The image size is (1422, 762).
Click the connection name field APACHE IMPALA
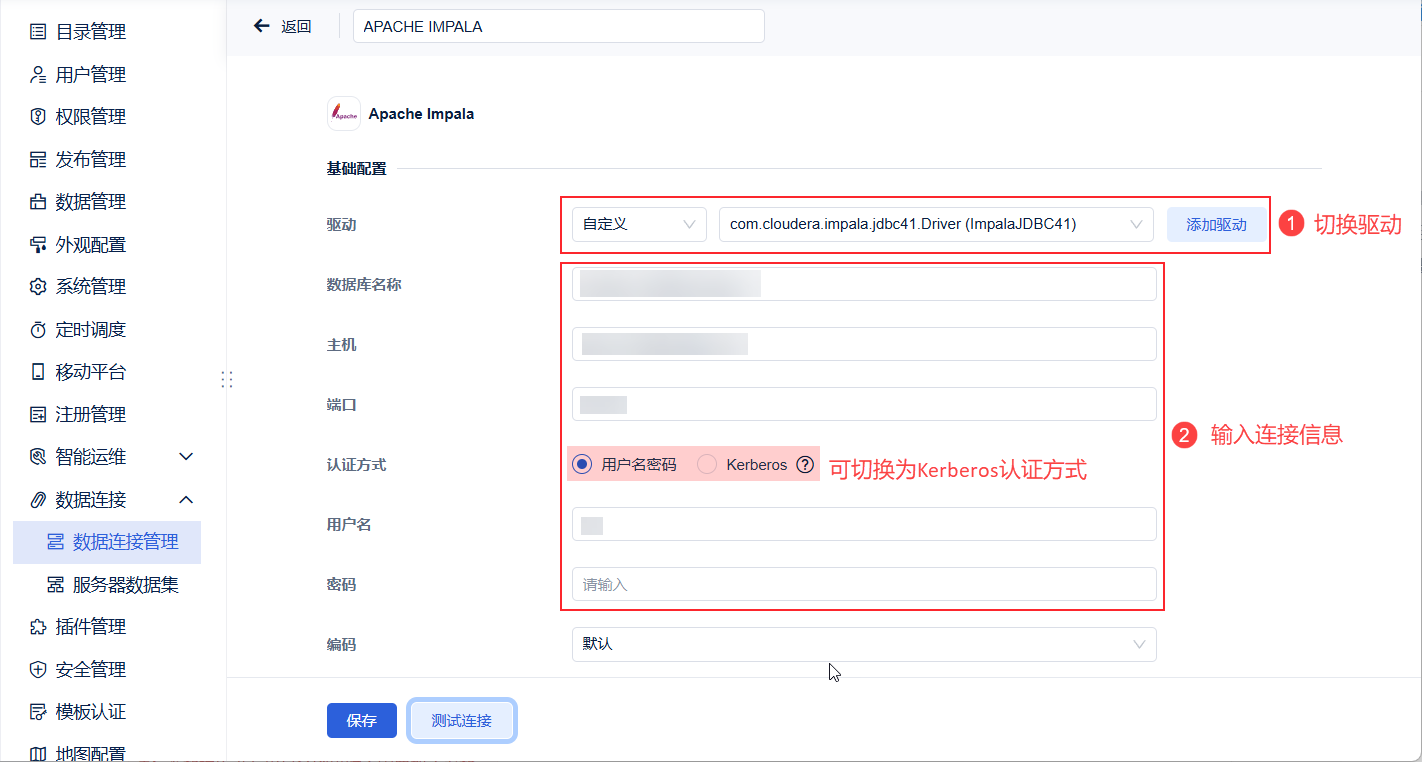(x=559, y=27)
